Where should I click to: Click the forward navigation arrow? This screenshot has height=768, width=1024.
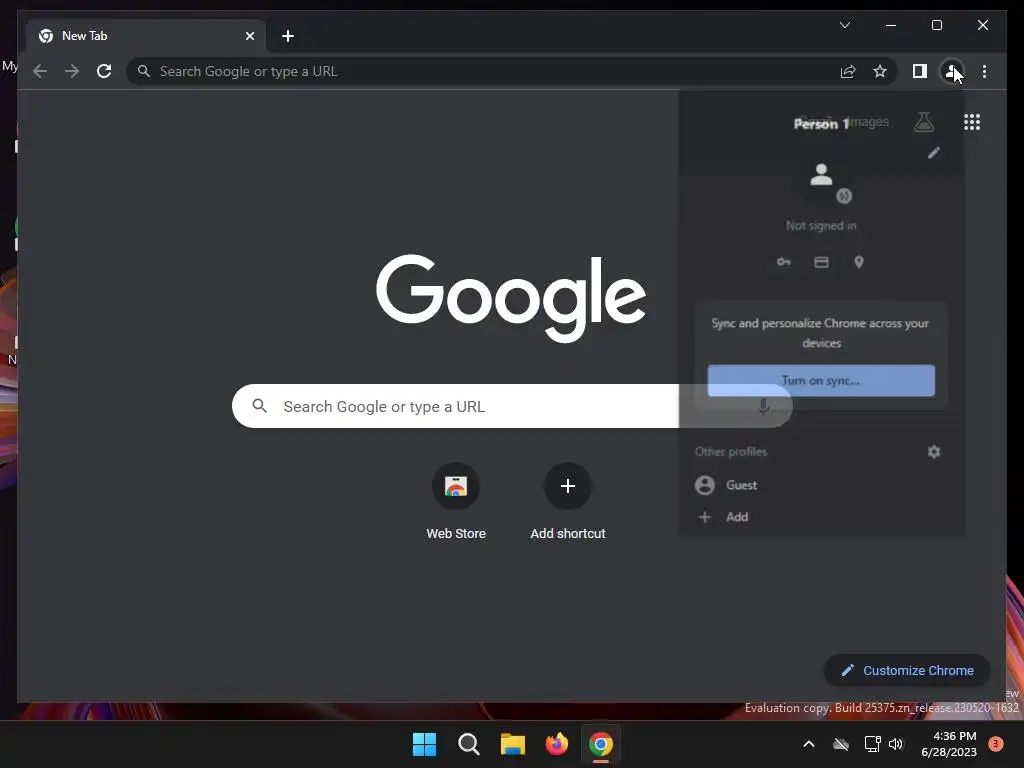click(72, 71)
